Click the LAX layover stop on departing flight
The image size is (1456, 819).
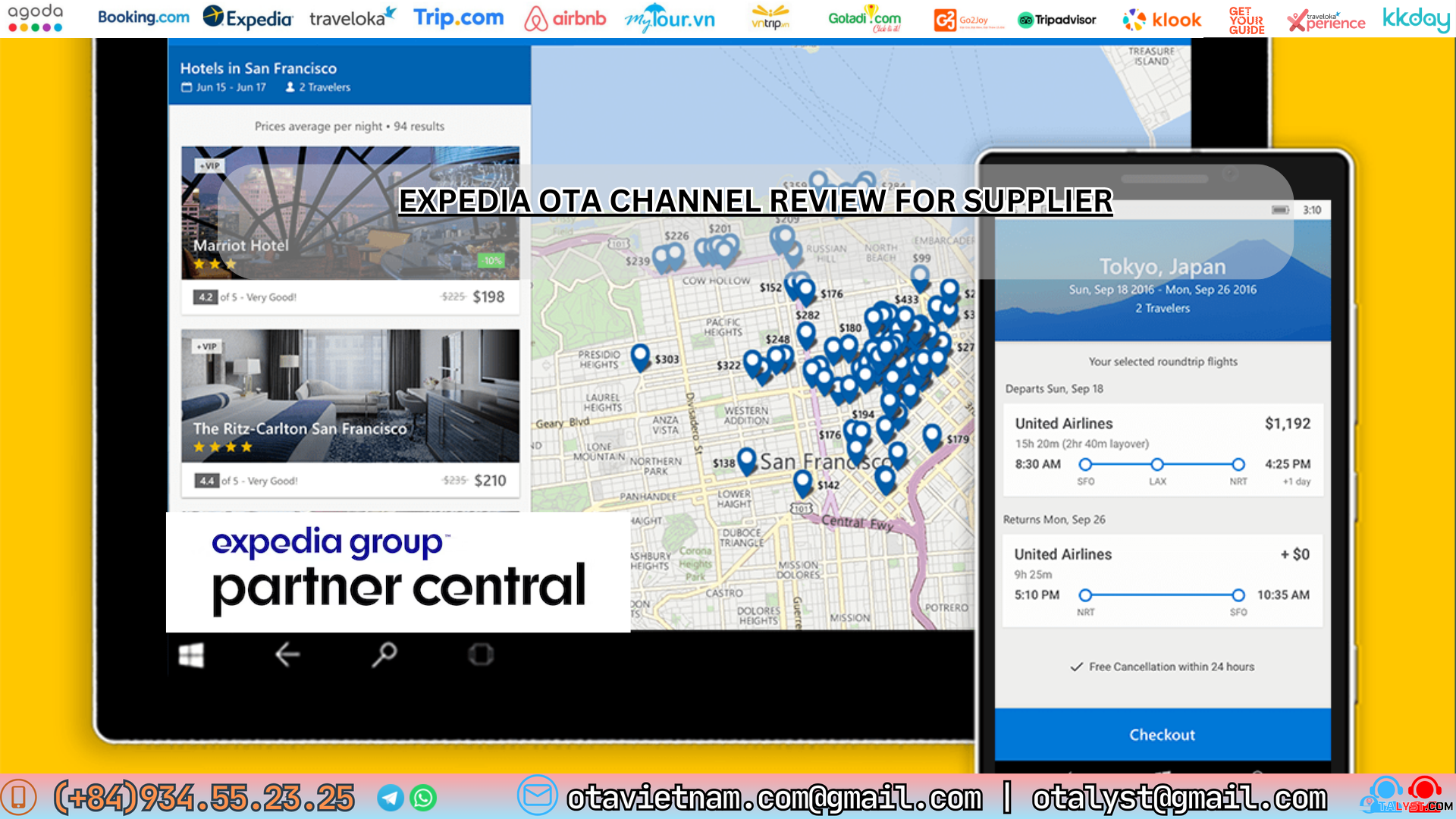(x=1157, y=465)
